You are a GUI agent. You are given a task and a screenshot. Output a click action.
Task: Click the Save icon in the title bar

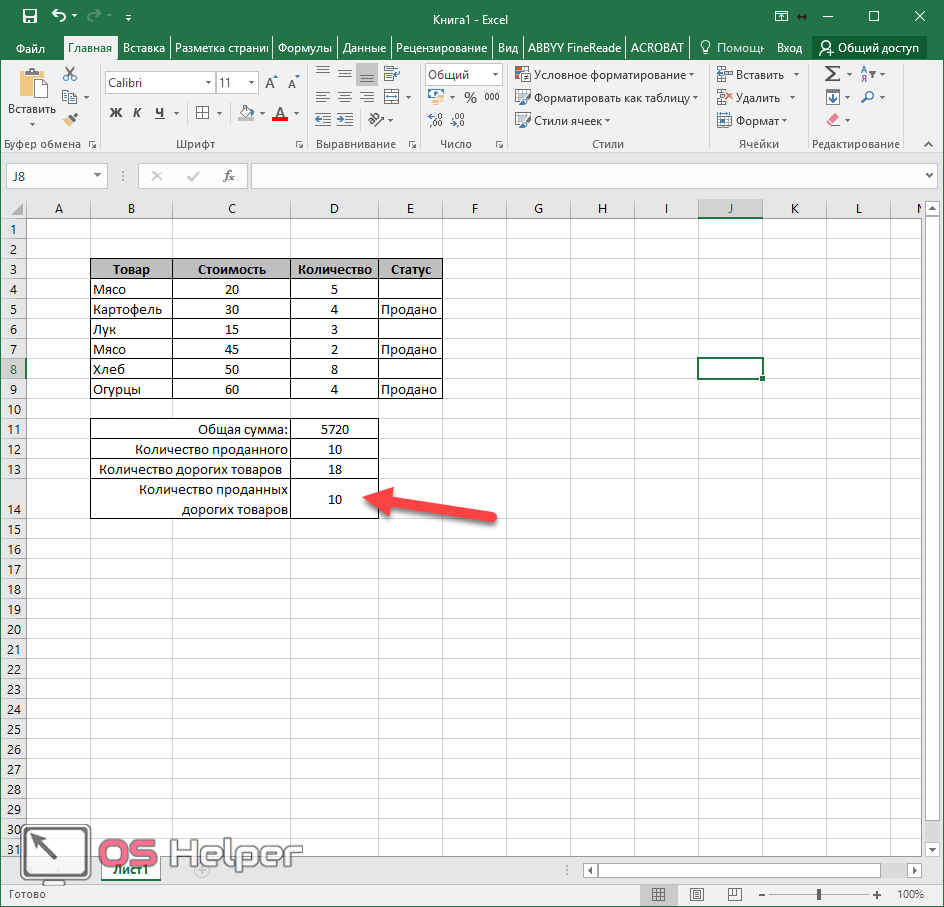[29, 16]
